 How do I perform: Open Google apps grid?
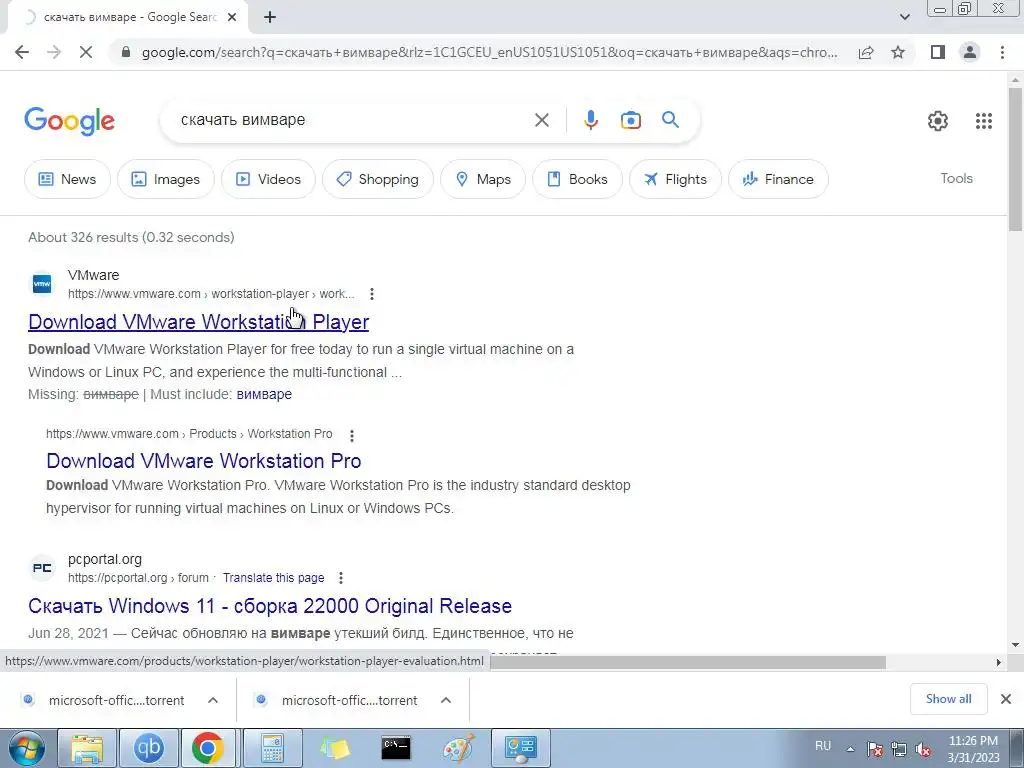coord(984,121)
